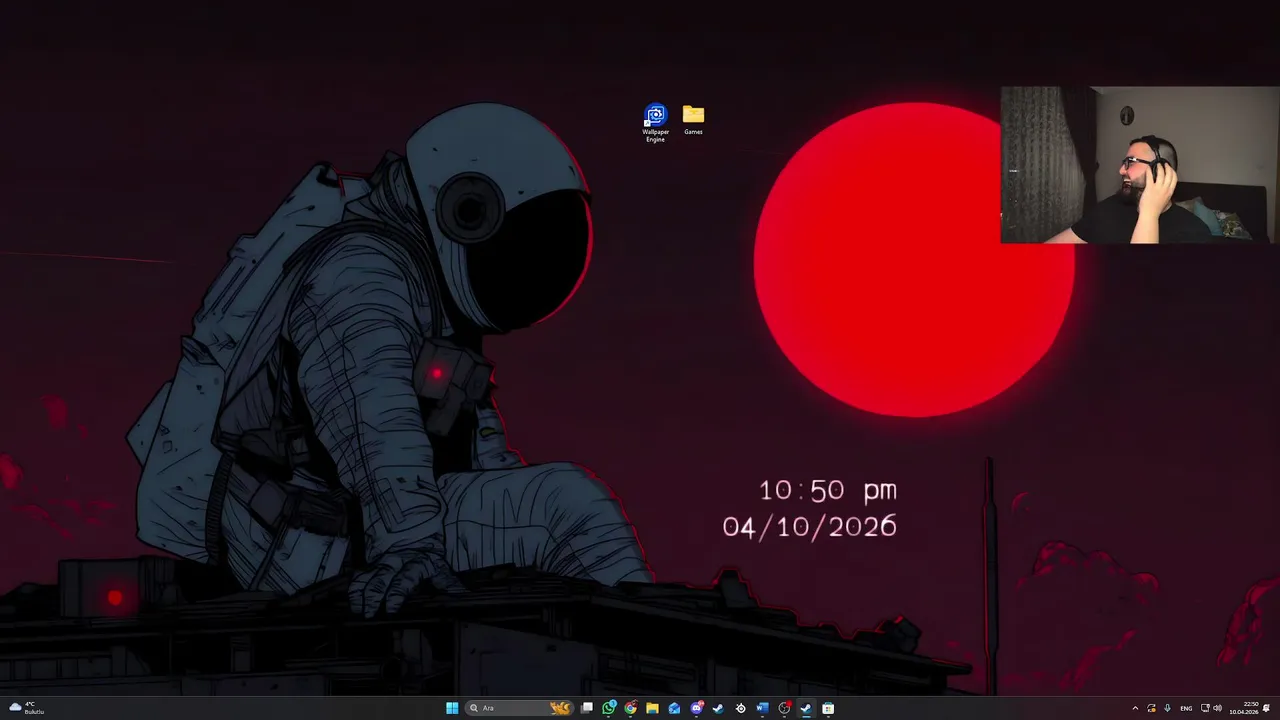
Task: Open the volume speaker tray icon
Action: 1217,708
